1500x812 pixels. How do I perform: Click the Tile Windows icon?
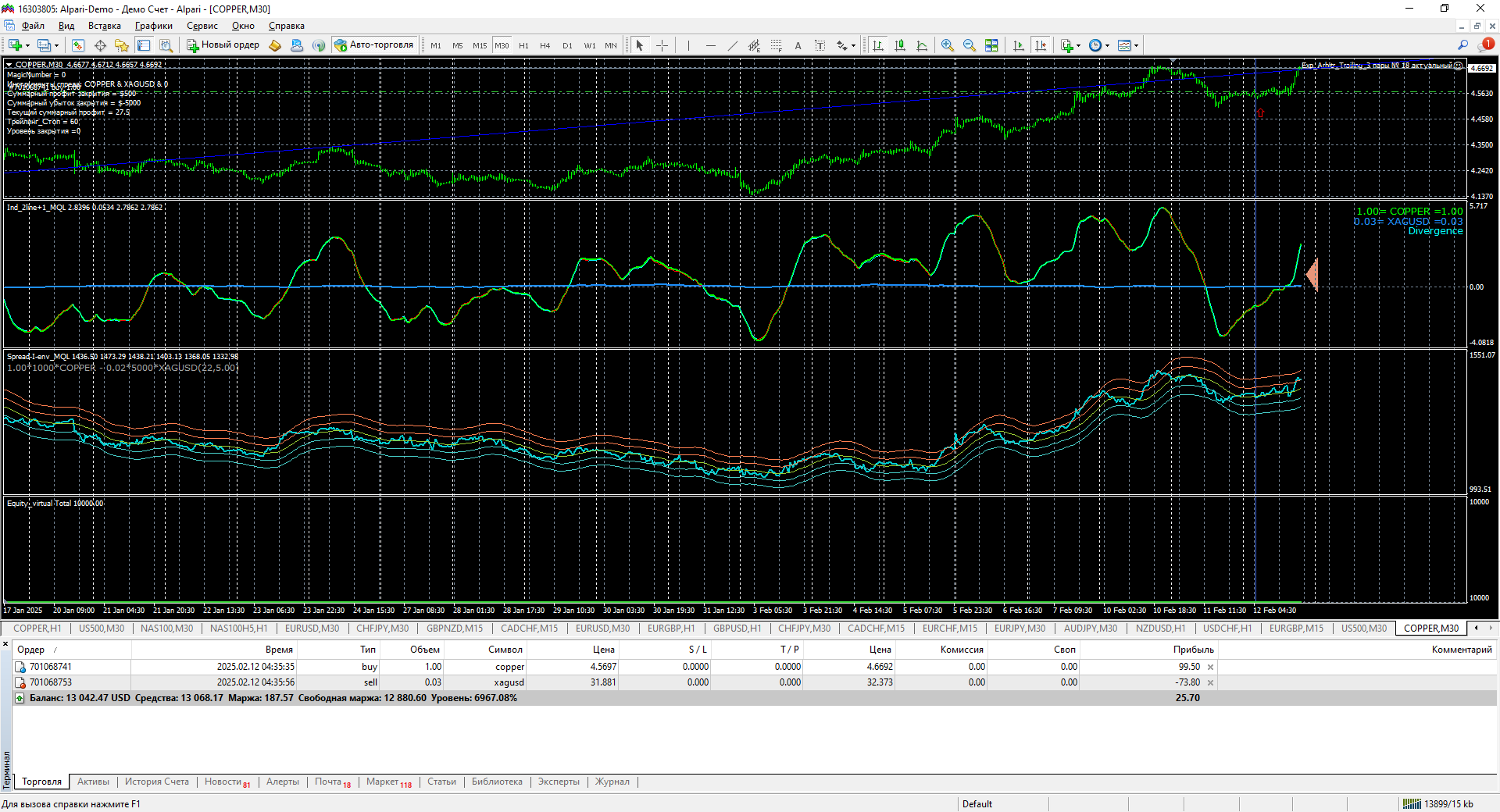[991, 45]
